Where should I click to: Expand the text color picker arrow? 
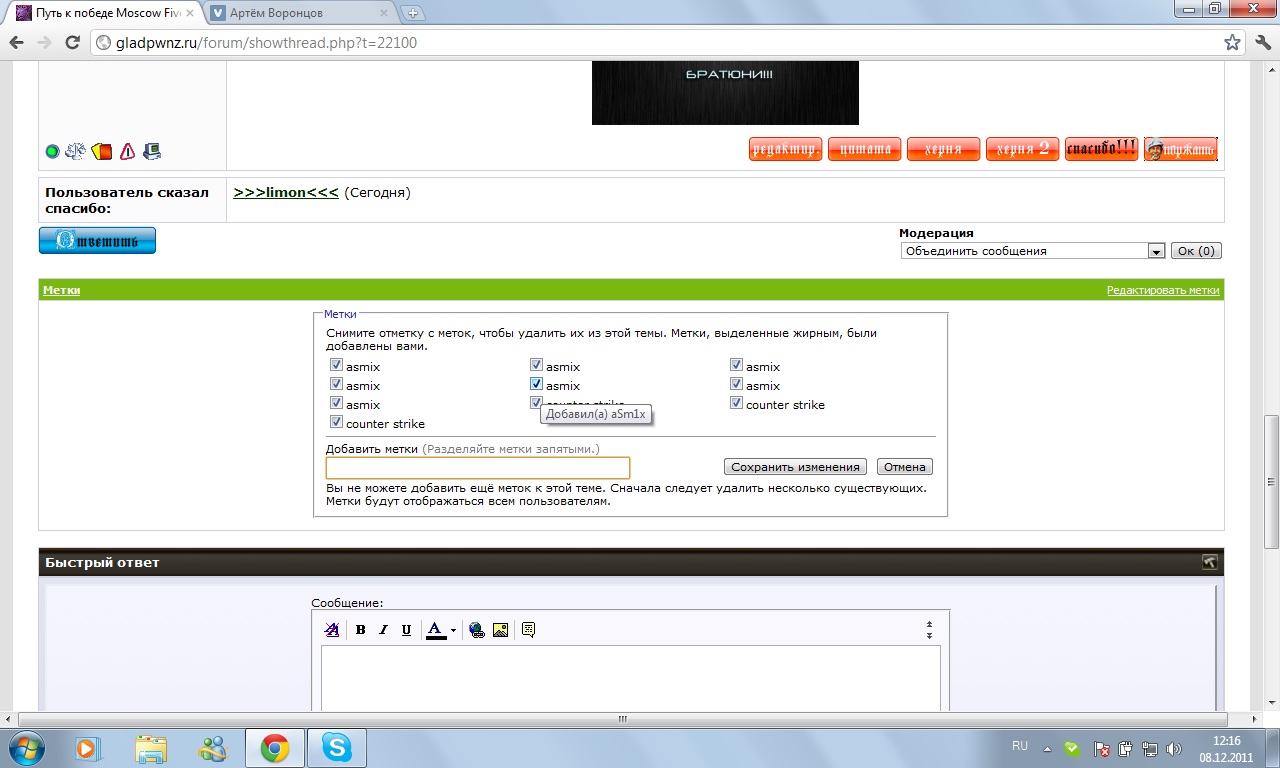453,631
